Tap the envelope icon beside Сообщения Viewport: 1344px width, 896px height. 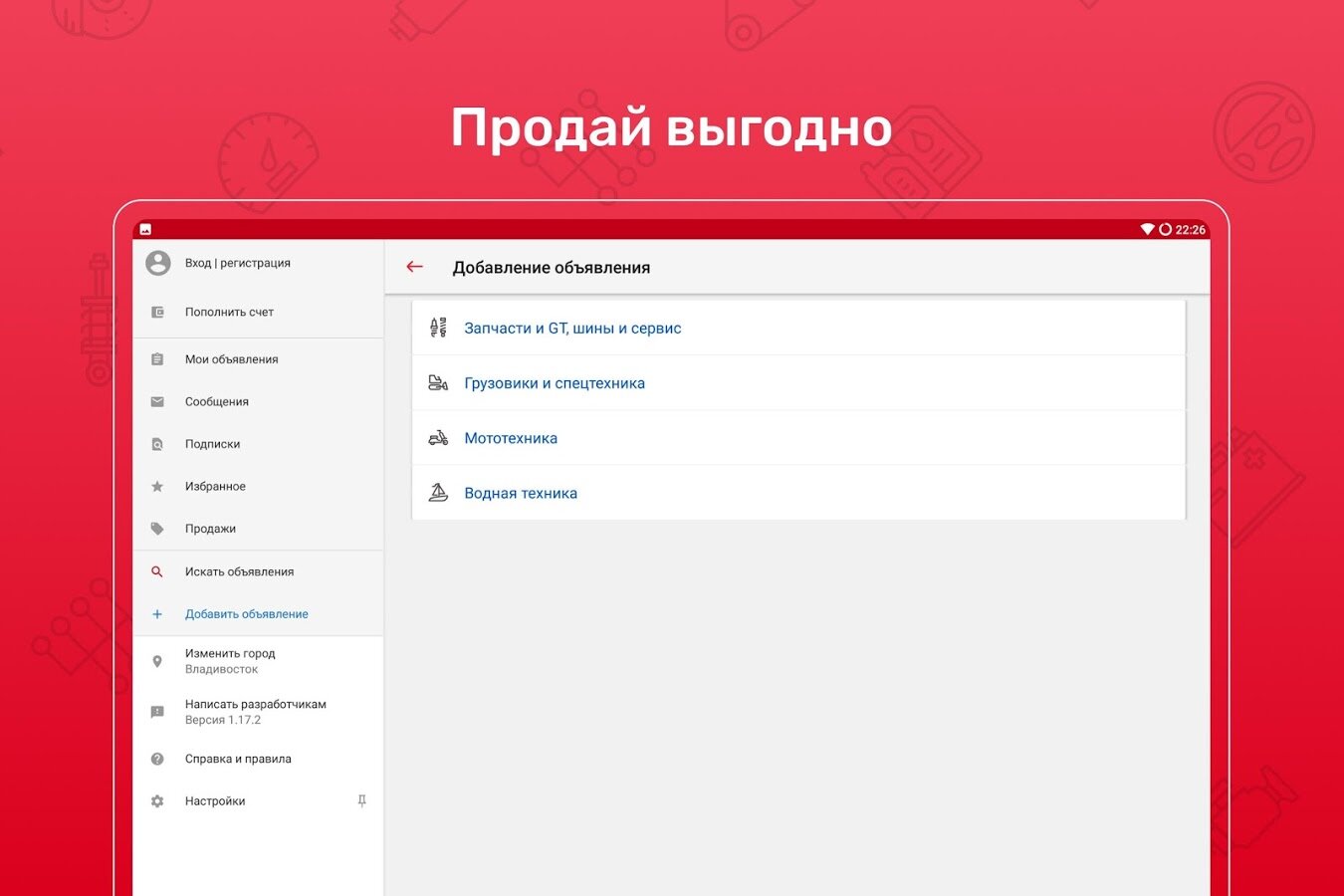[x=157, y=402]
